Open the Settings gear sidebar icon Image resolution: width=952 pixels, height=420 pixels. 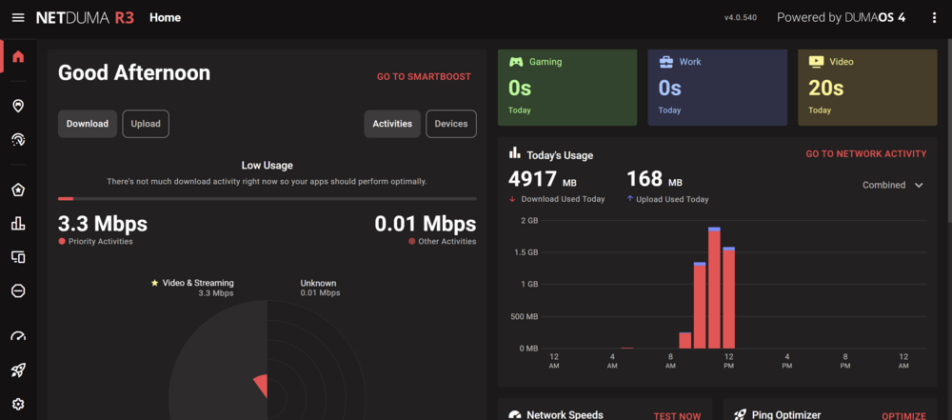click(x=18, y=404)
